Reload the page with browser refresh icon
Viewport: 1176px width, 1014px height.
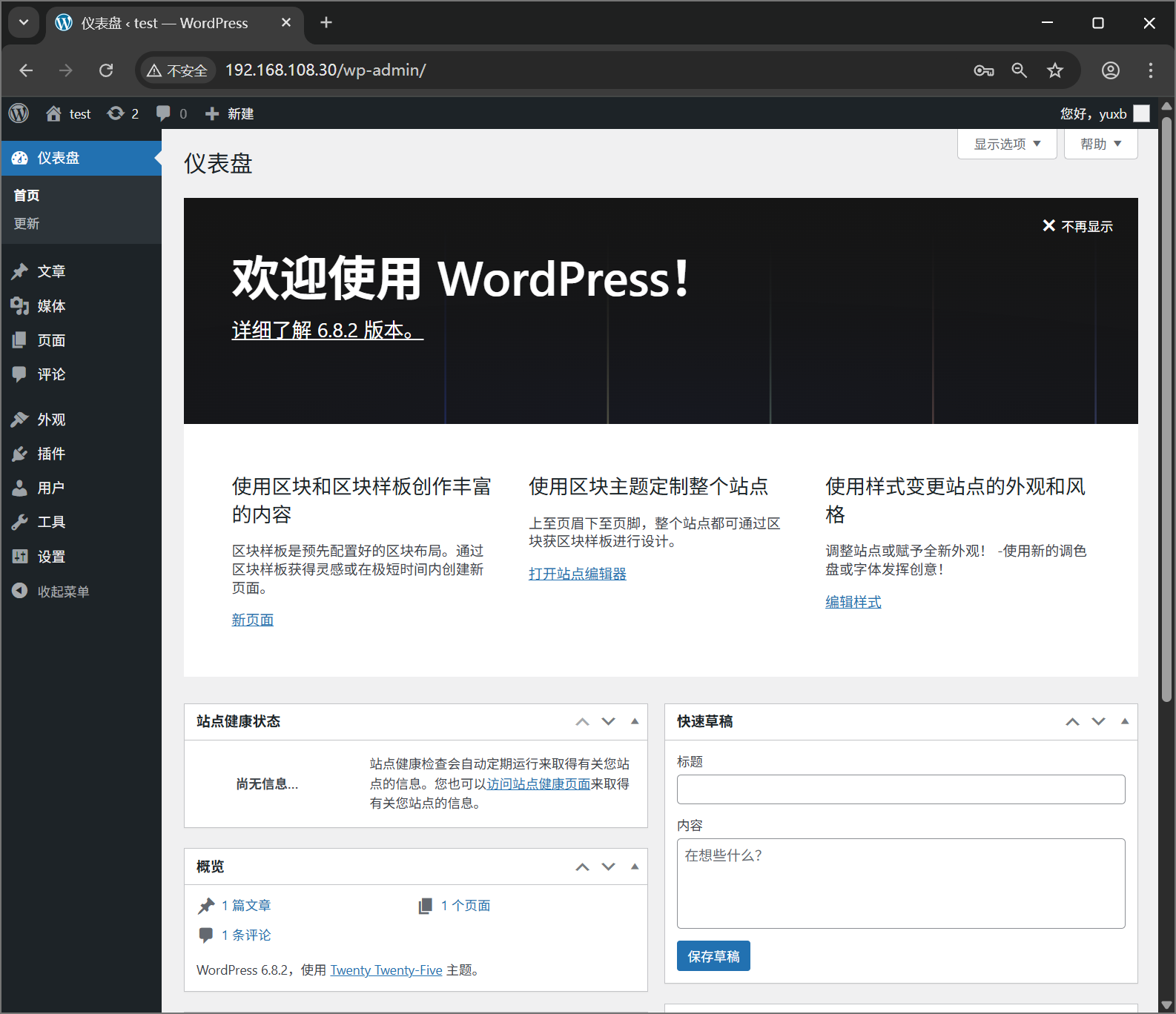point(106,70)
